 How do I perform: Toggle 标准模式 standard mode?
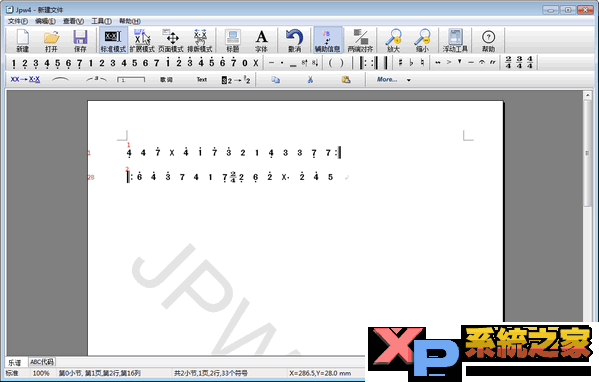pos(113,40)
